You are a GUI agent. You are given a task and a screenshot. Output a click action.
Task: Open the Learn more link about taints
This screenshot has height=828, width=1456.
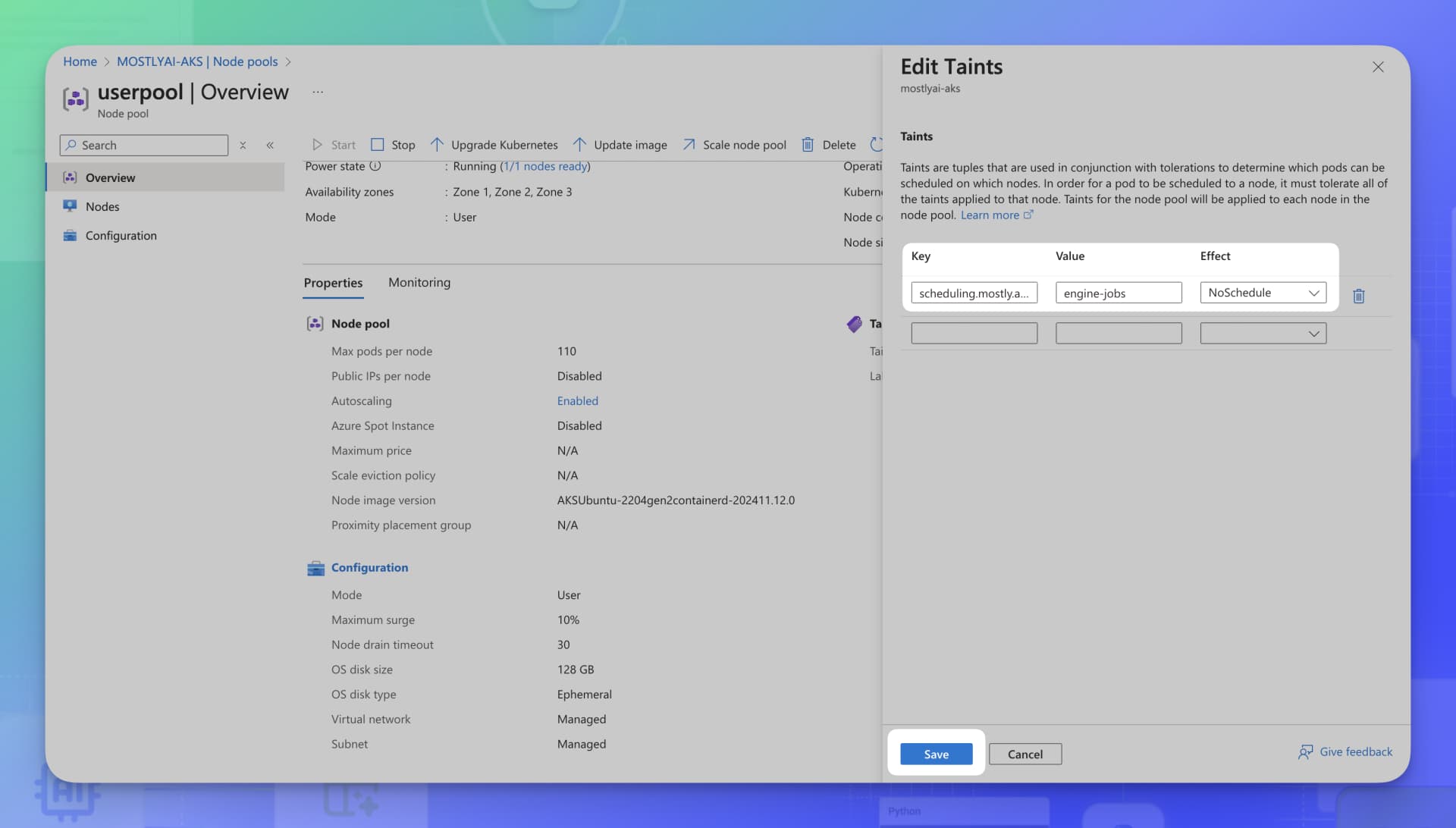click(991, 215)
